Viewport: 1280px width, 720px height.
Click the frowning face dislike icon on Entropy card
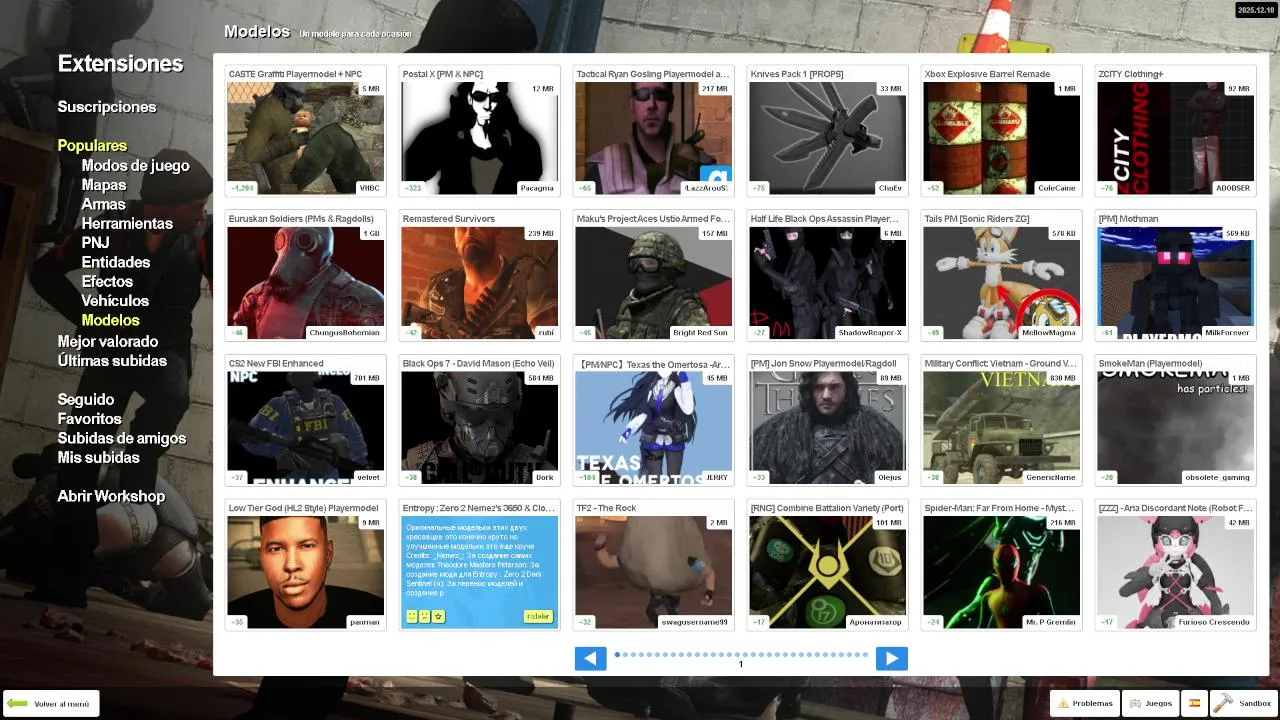[x=425, y=616]
